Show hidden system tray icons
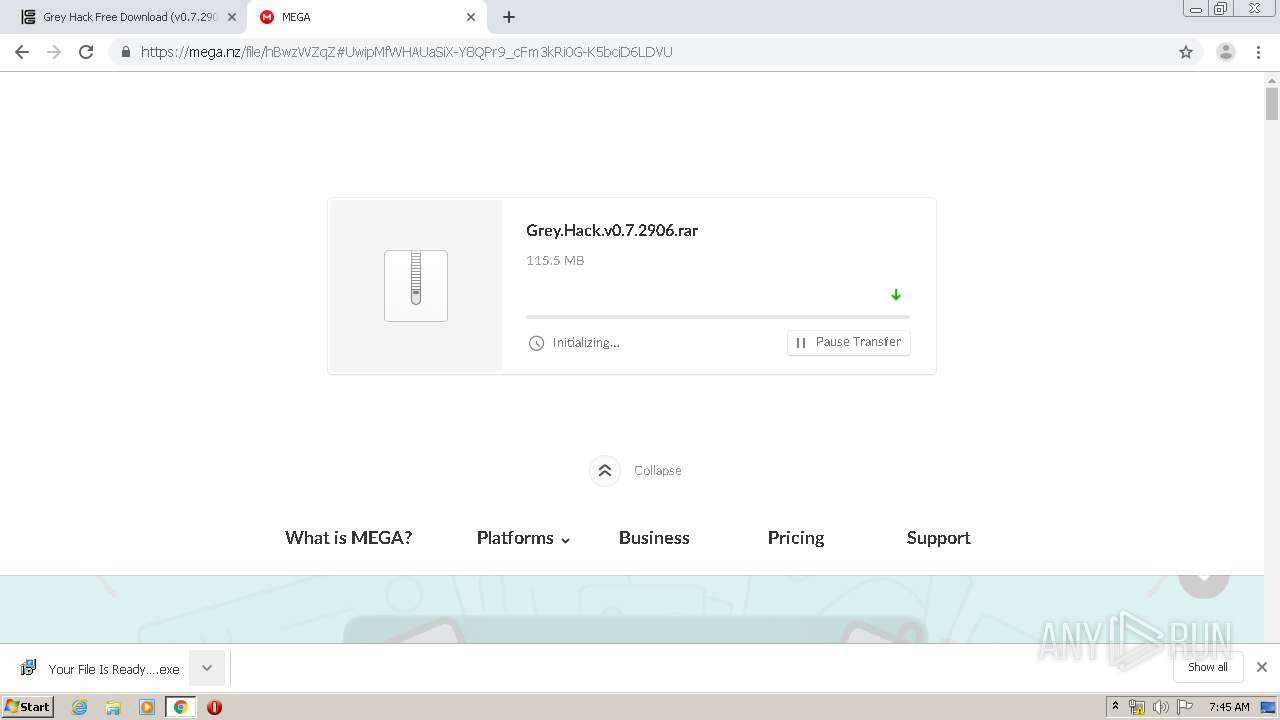The height and width of the screenshot is (720, 1280). 1115,707
